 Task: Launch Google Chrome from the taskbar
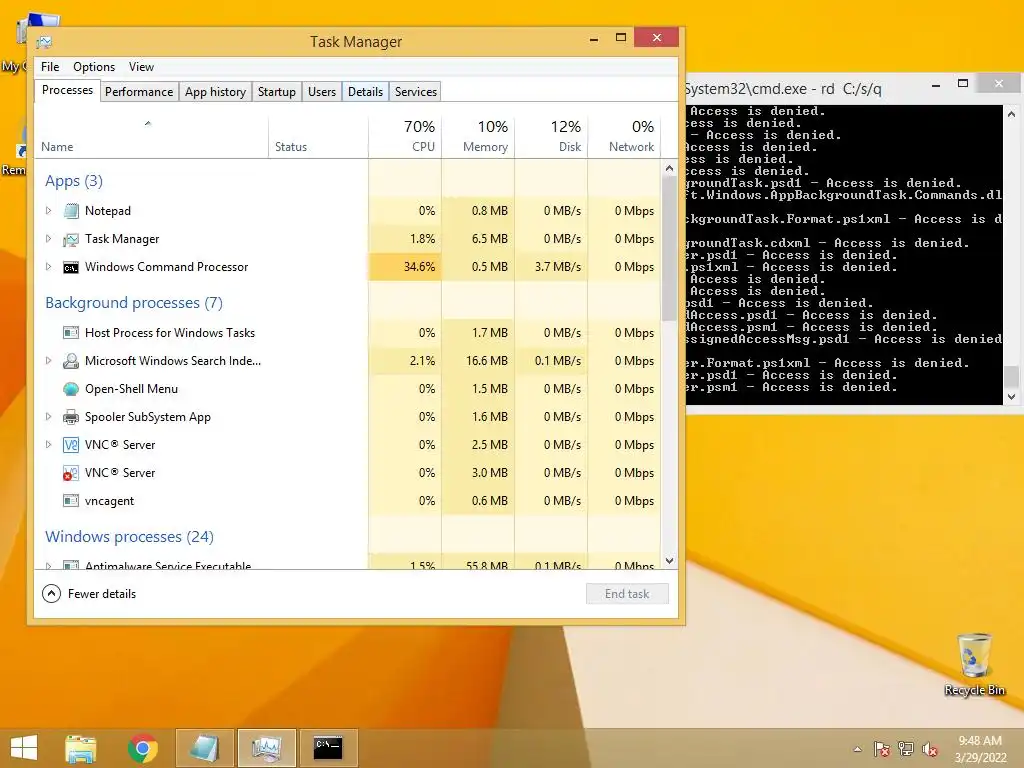tap(142, 748)
